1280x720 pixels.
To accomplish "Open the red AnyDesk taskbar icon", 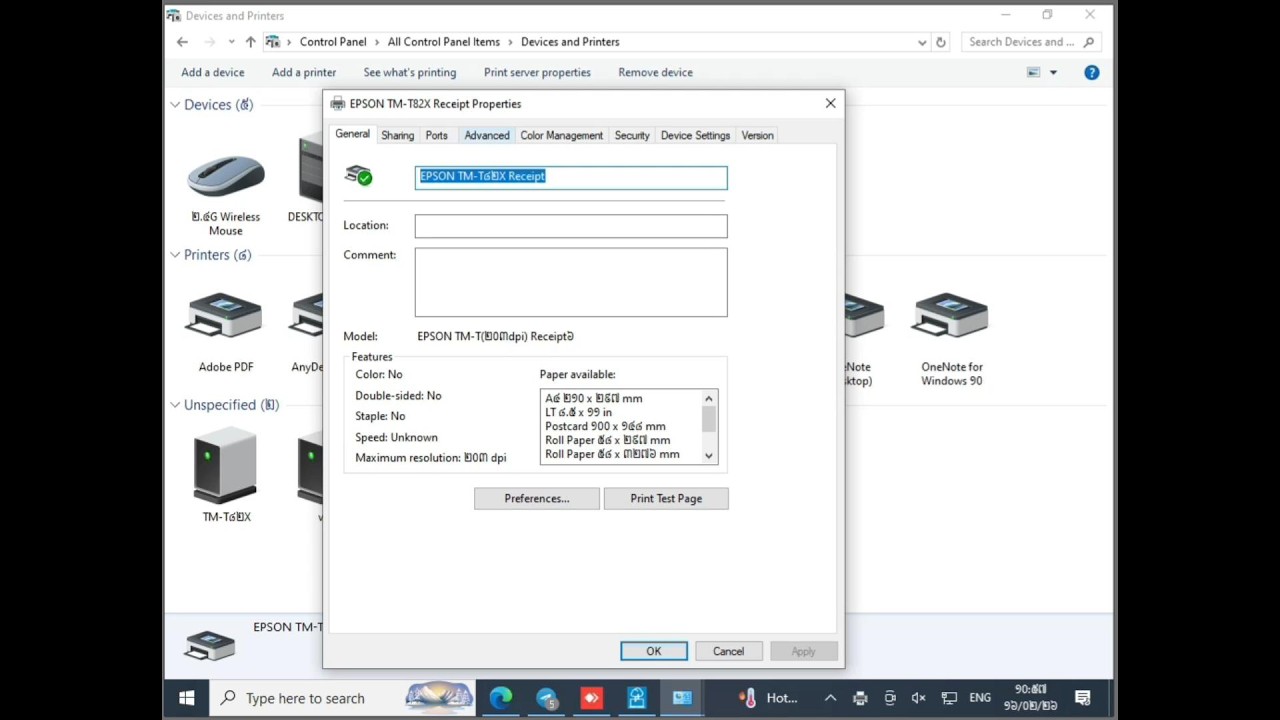I will click(592, 698).
